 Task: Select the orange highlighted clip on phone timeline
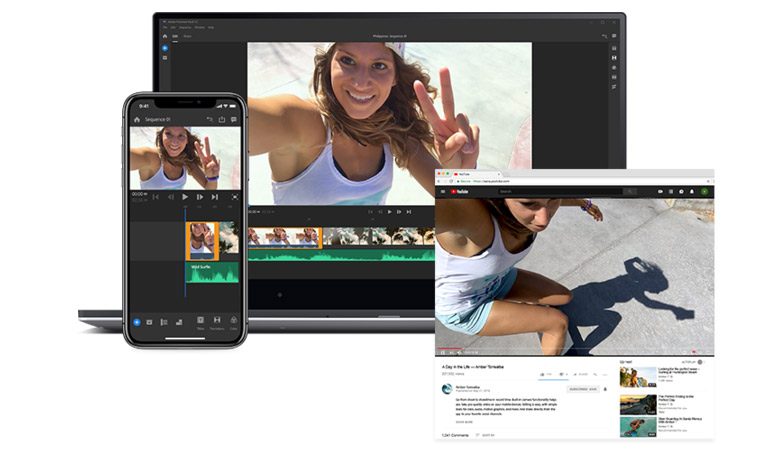(x=201, y=240)
